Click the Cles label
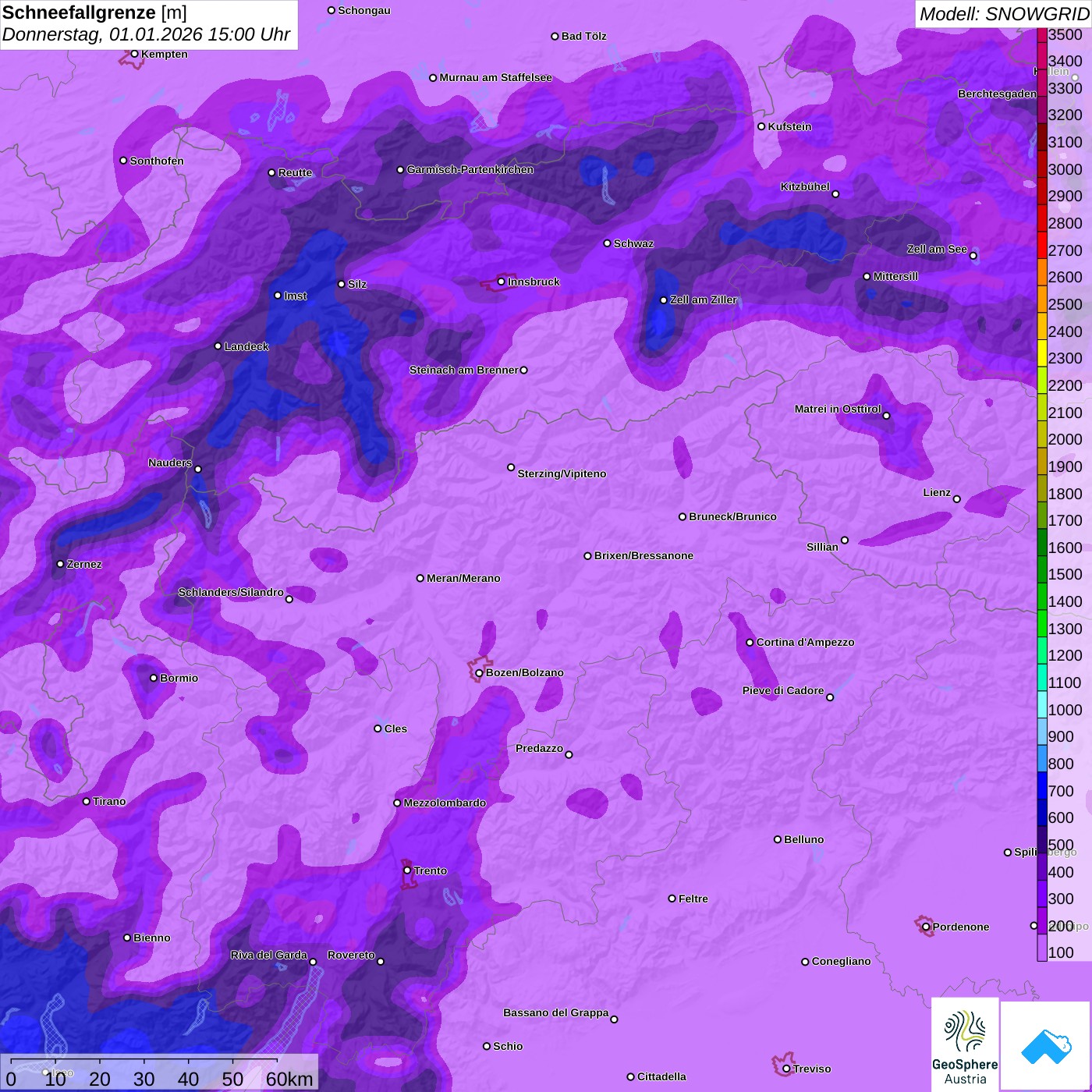 click(x=396, y=729)
